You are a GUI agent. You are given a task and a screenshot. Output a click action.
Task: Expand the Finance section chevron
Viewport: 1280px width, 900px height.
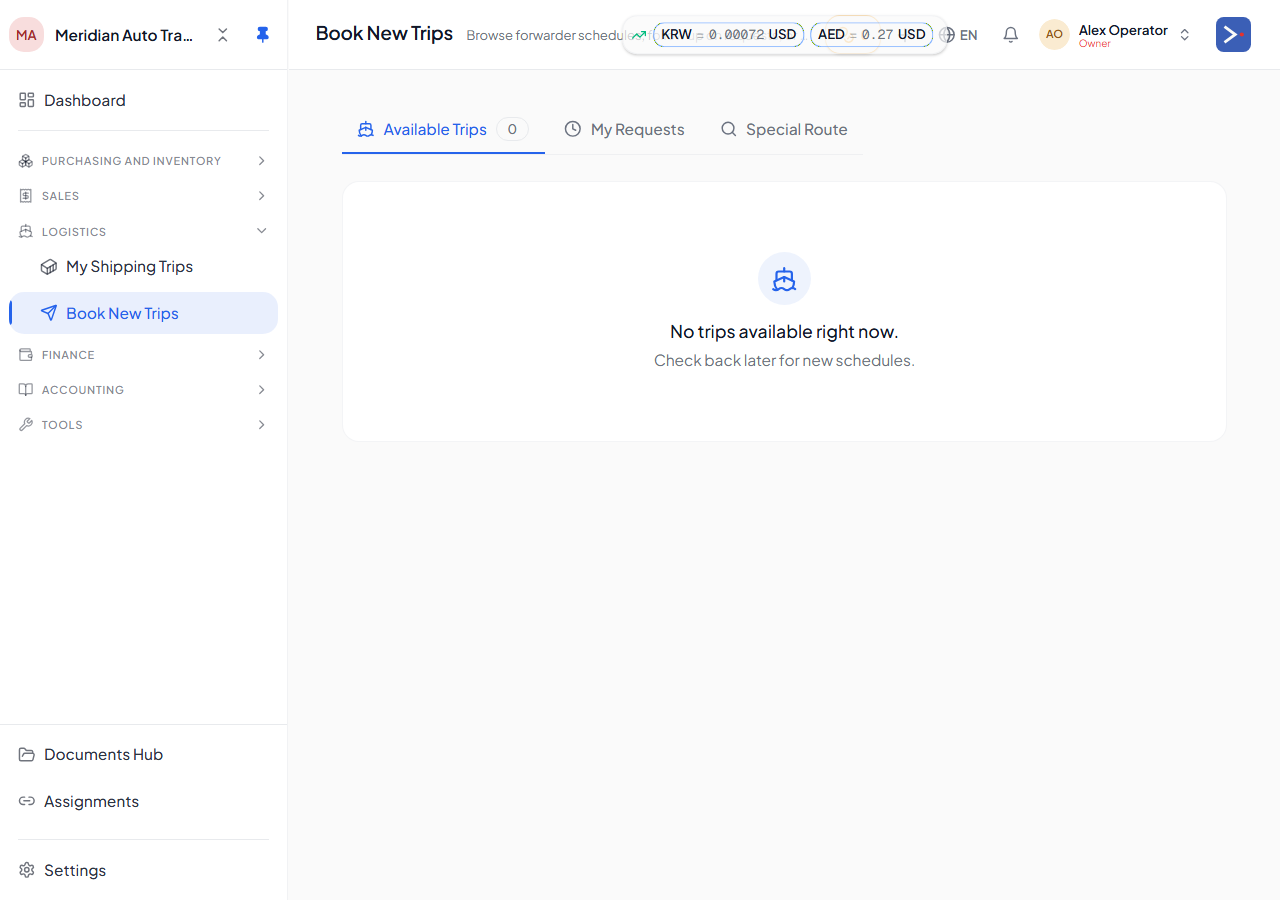pos(262,355)
